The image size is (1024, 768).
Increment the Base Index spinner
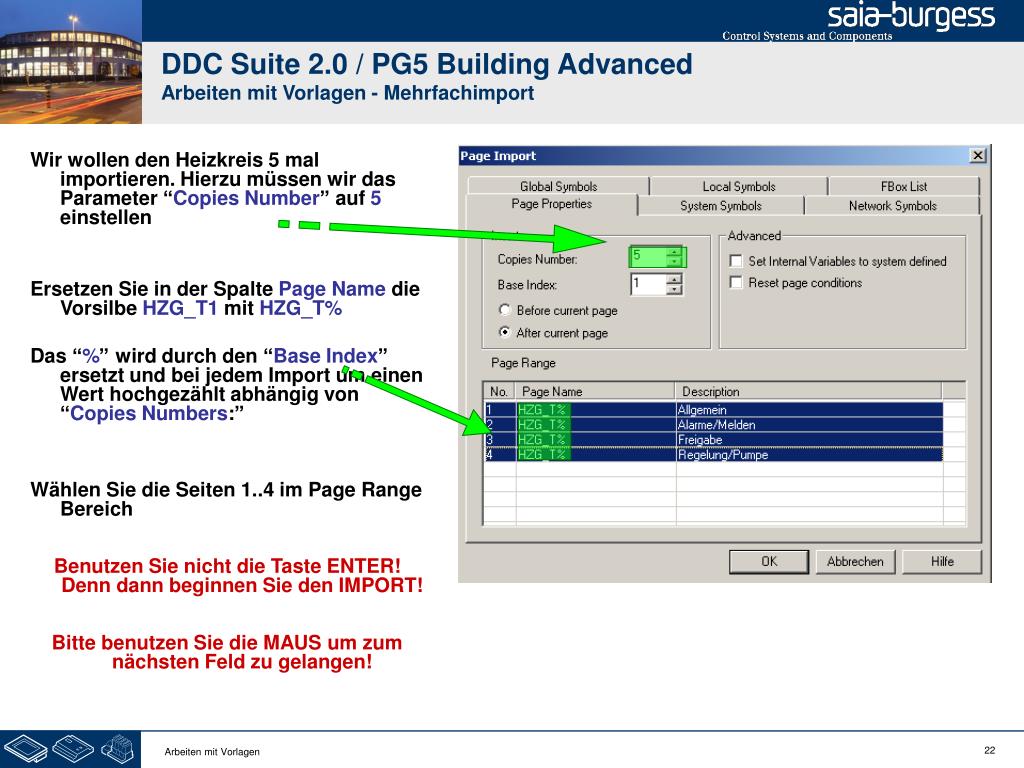coord(674,280)
